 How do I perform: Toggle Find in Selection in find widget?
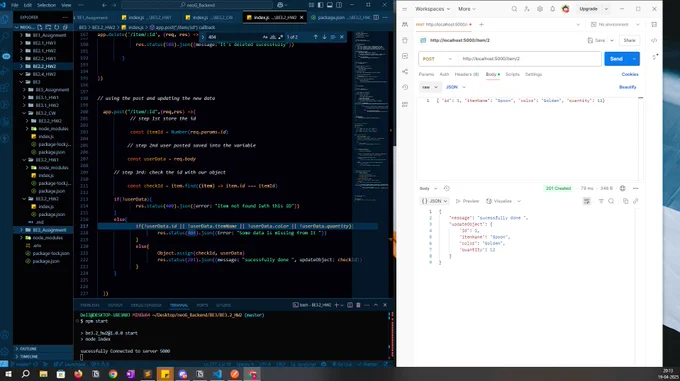point(333,37)
